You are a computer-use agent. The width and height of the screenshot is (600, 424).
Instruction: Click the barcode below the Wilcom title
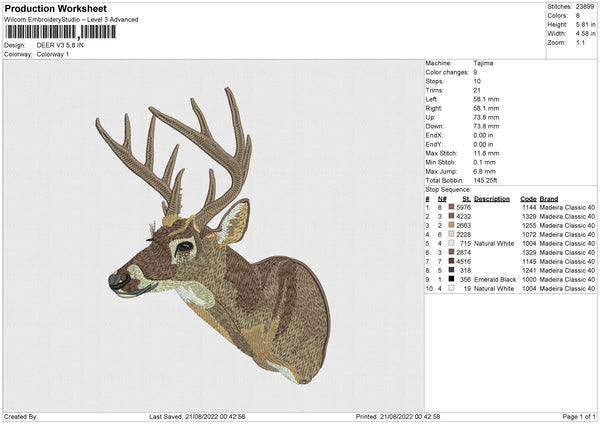coord(60,32)
